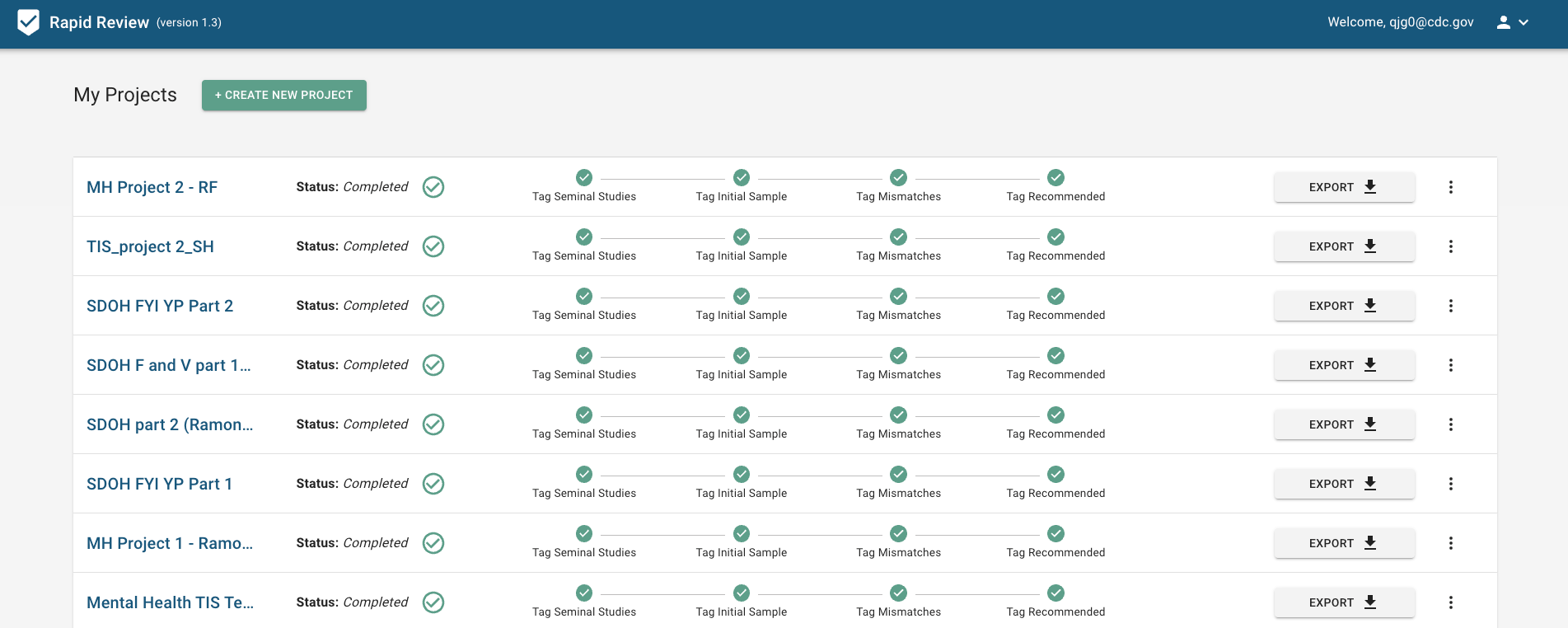The image size is (1568, 628).
Task: Click the My Projects heading
Action: click(125, 95)
